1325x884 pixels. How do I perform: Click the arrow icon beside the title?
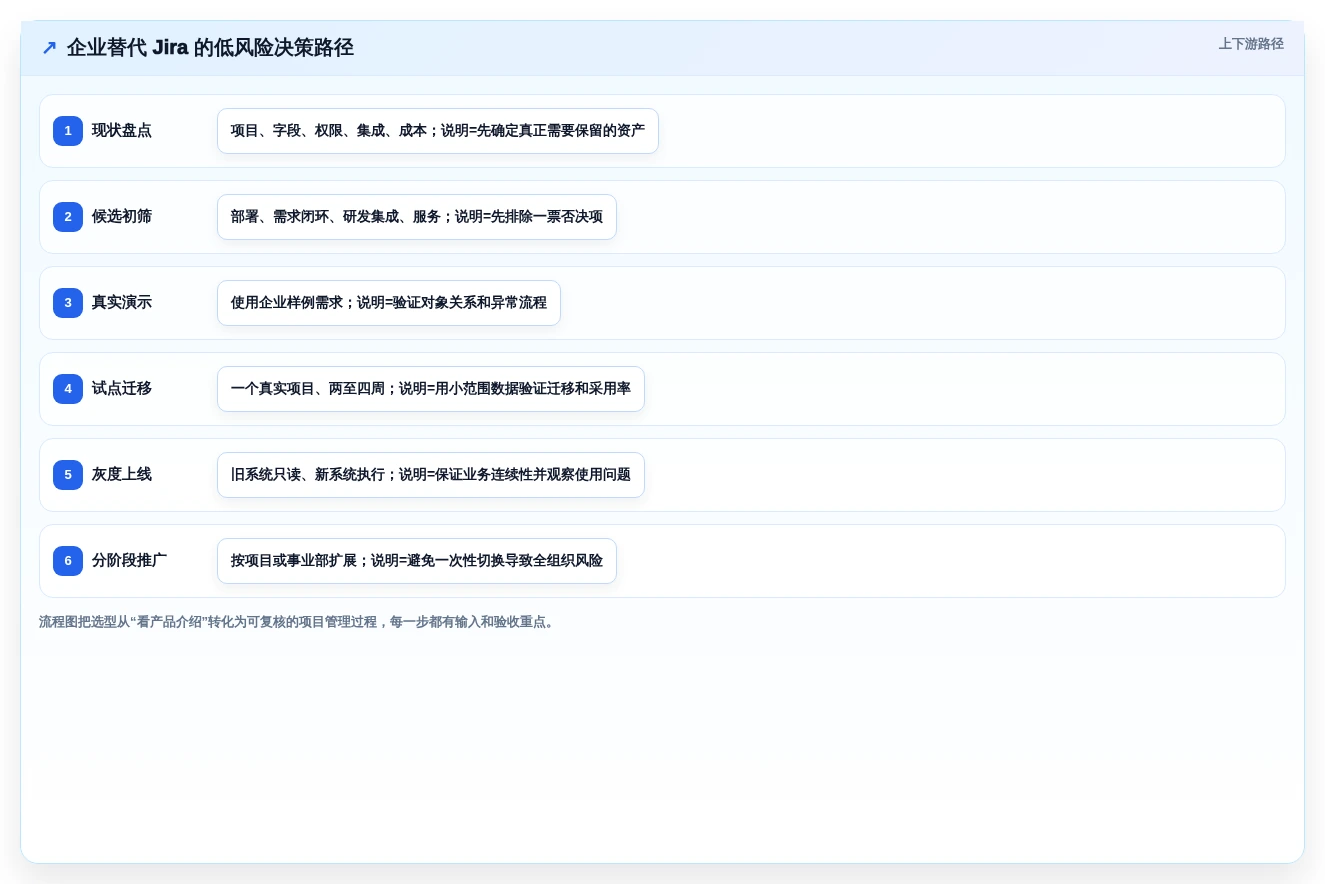click(x=49, y=48)
